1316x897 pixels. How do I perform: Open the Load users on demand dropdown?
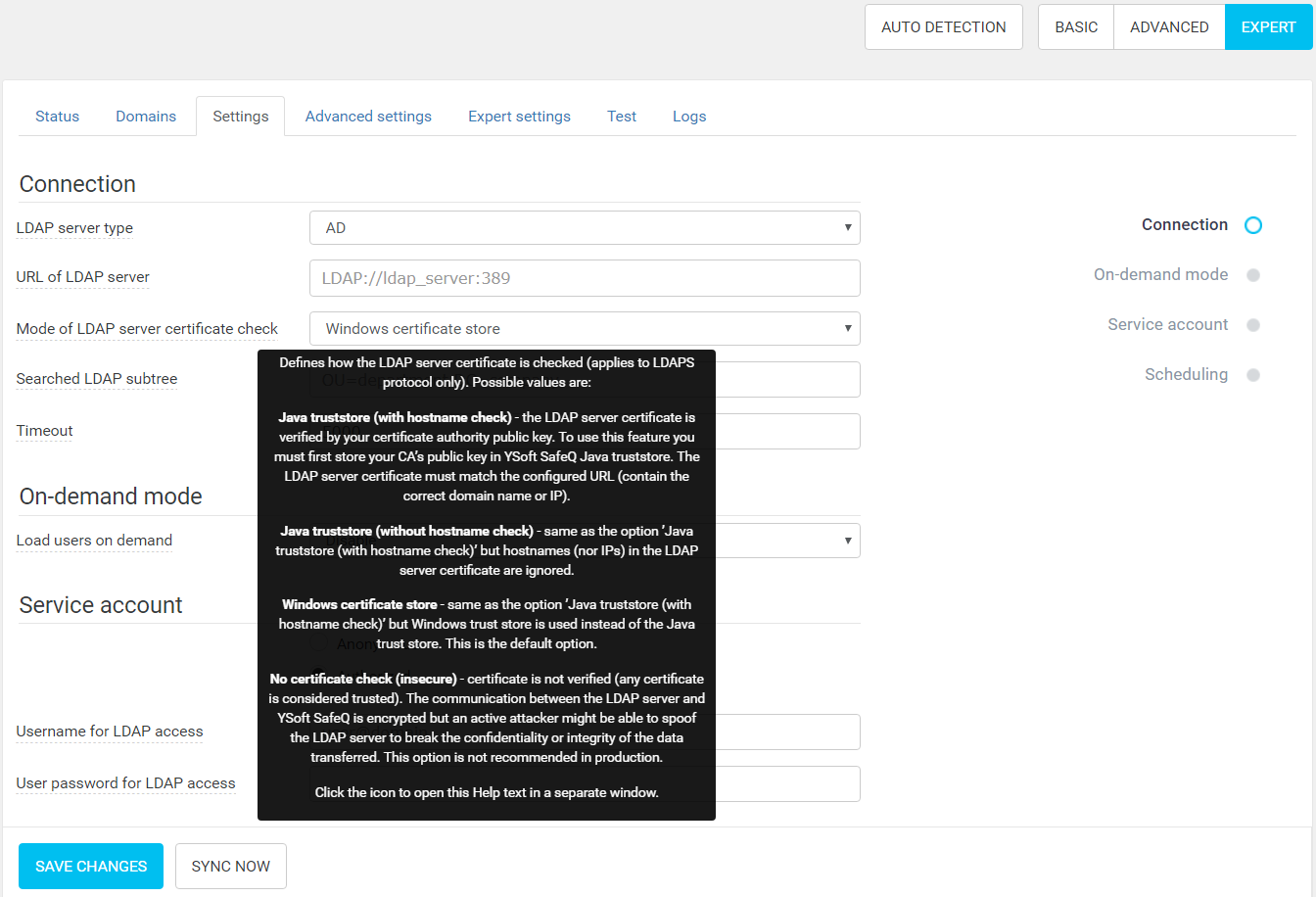pos(788,541)
